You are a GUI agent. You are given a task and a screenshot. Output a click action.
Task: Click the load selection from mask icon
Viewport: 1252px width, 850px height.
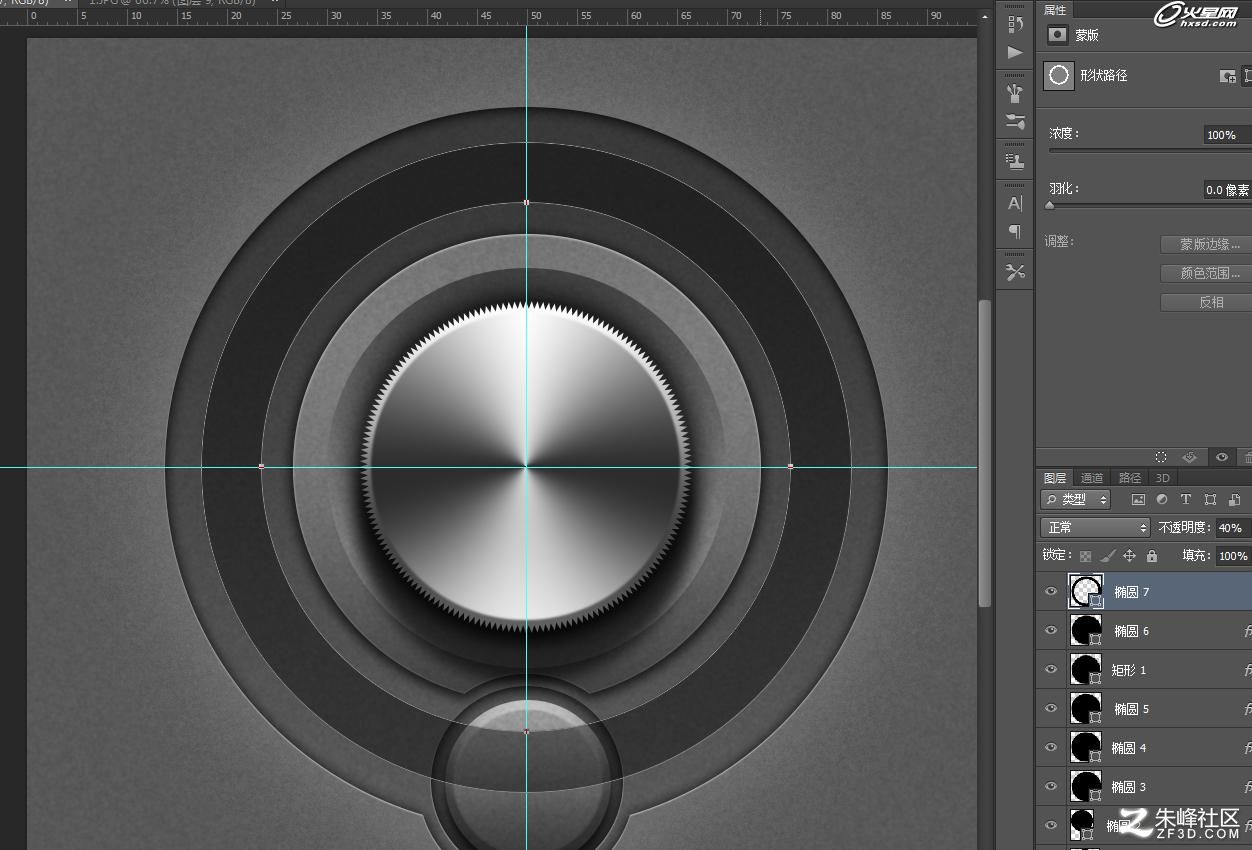[x=1161, y=457]
